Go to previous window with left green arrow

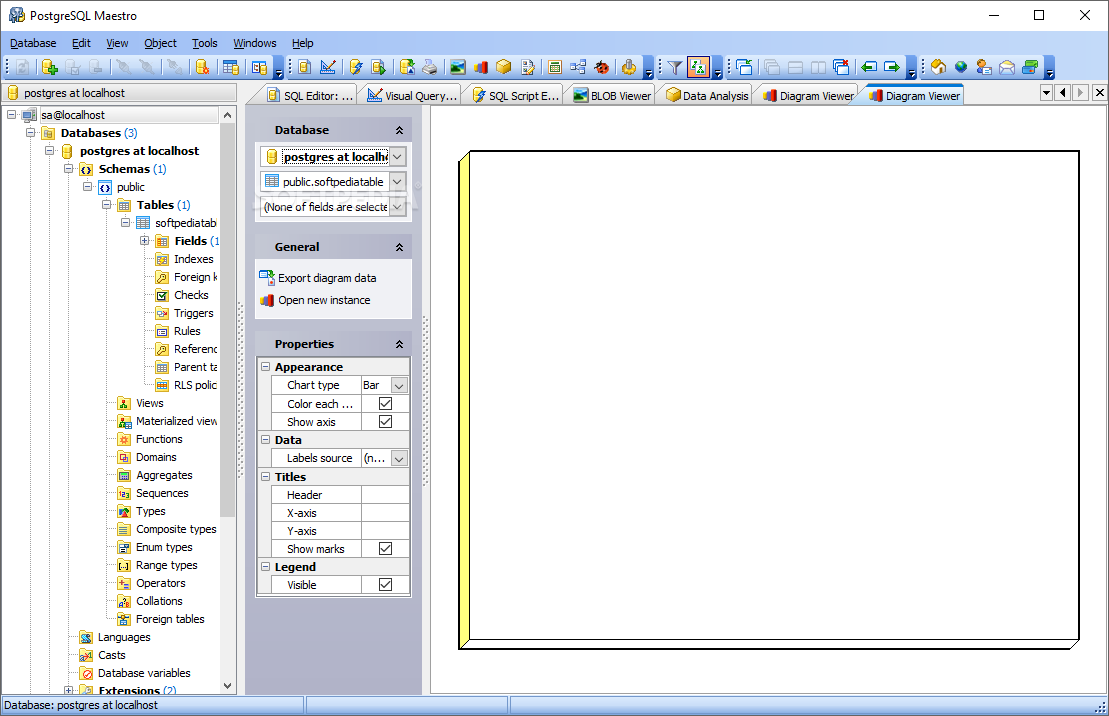869,67
